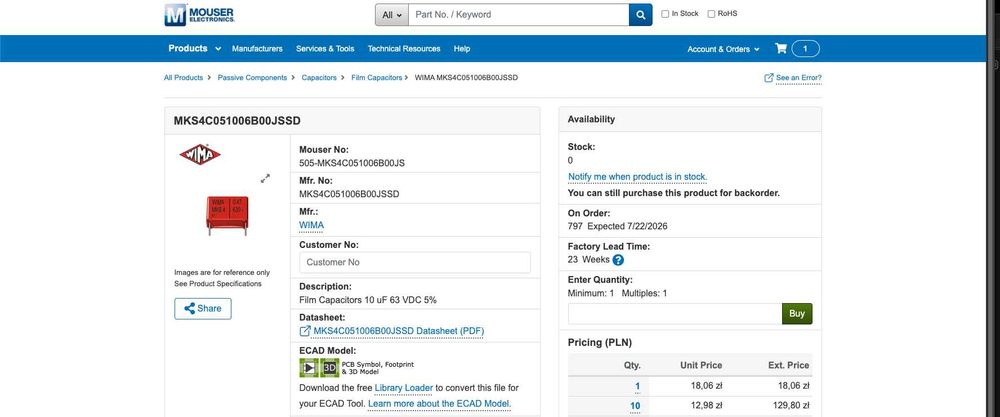
Task: Click the magnifier search button
Action: click(x=640, y=15)
